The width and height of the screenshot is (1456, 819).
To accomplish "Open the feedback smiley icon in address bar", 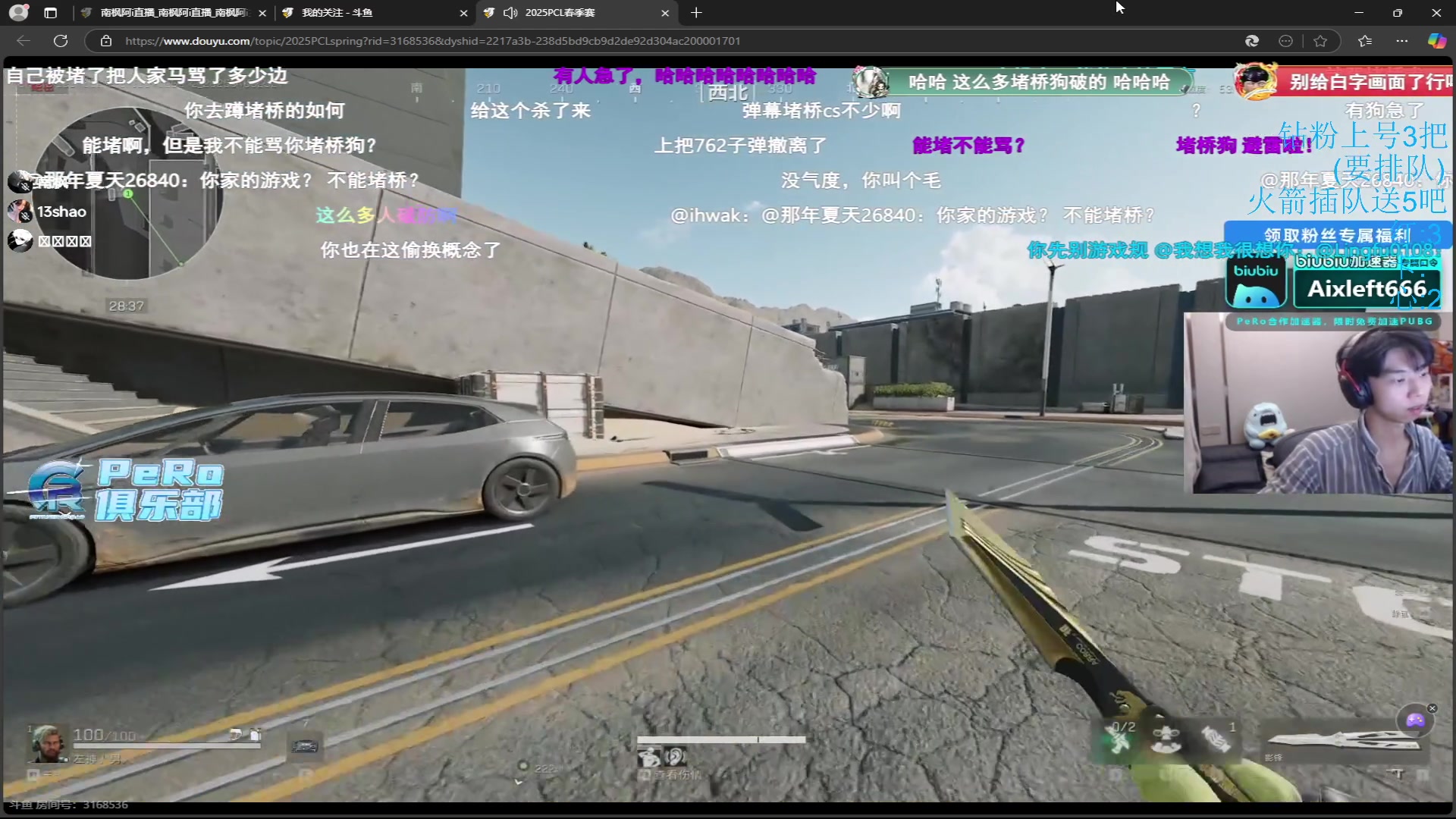I will point(1285,41).
